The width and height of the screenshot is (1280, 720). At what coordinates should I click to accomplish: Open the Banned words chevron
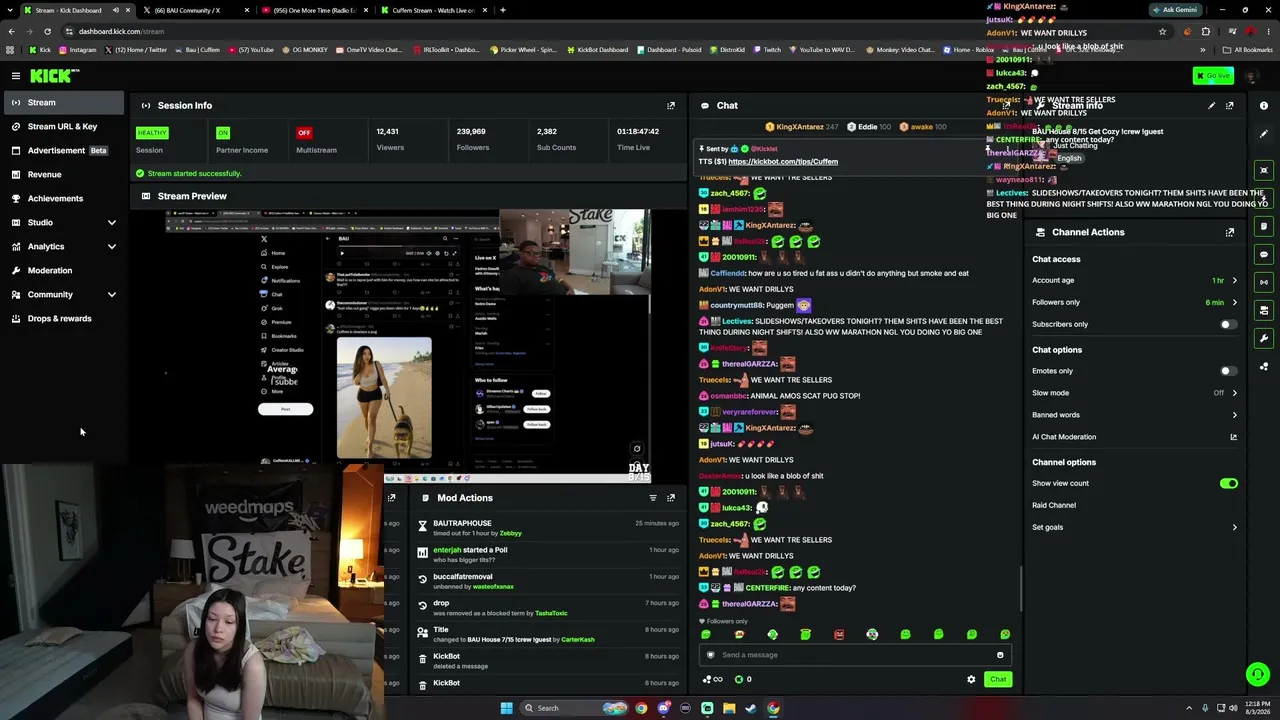coord(1234,415)
